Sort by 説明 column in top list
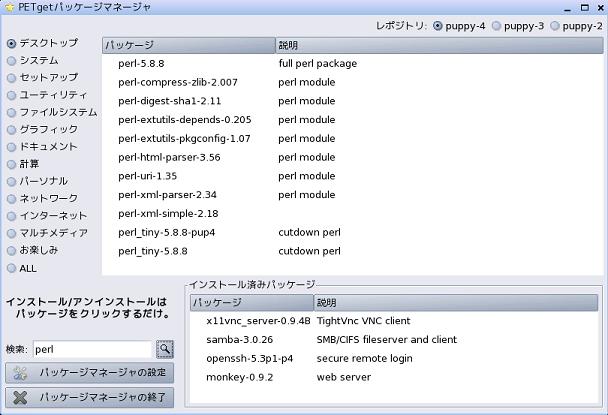Screen dimensions: 608x415 click(439, 45)
